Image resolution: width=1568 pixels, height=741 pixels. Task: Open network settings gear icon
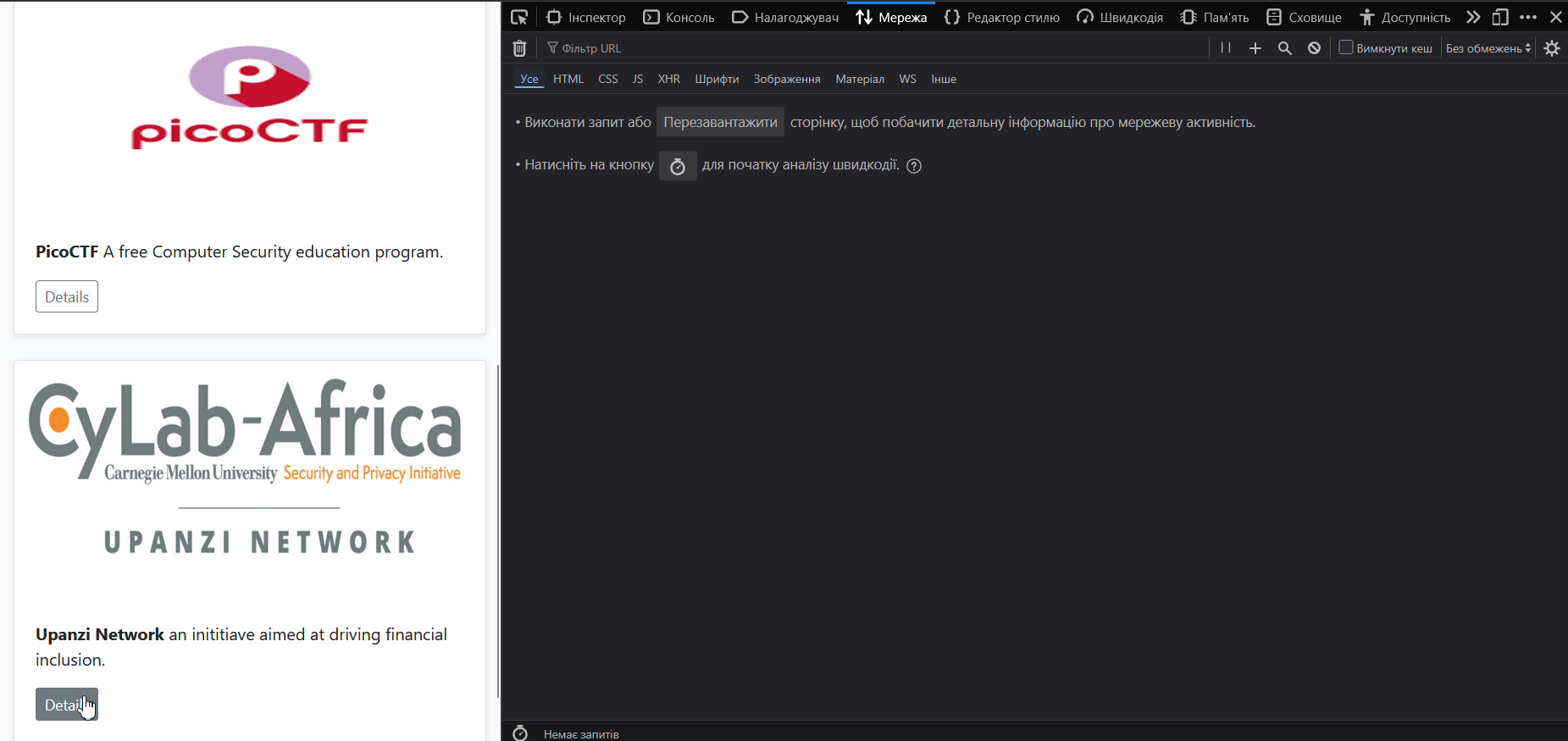point(1552,48)
